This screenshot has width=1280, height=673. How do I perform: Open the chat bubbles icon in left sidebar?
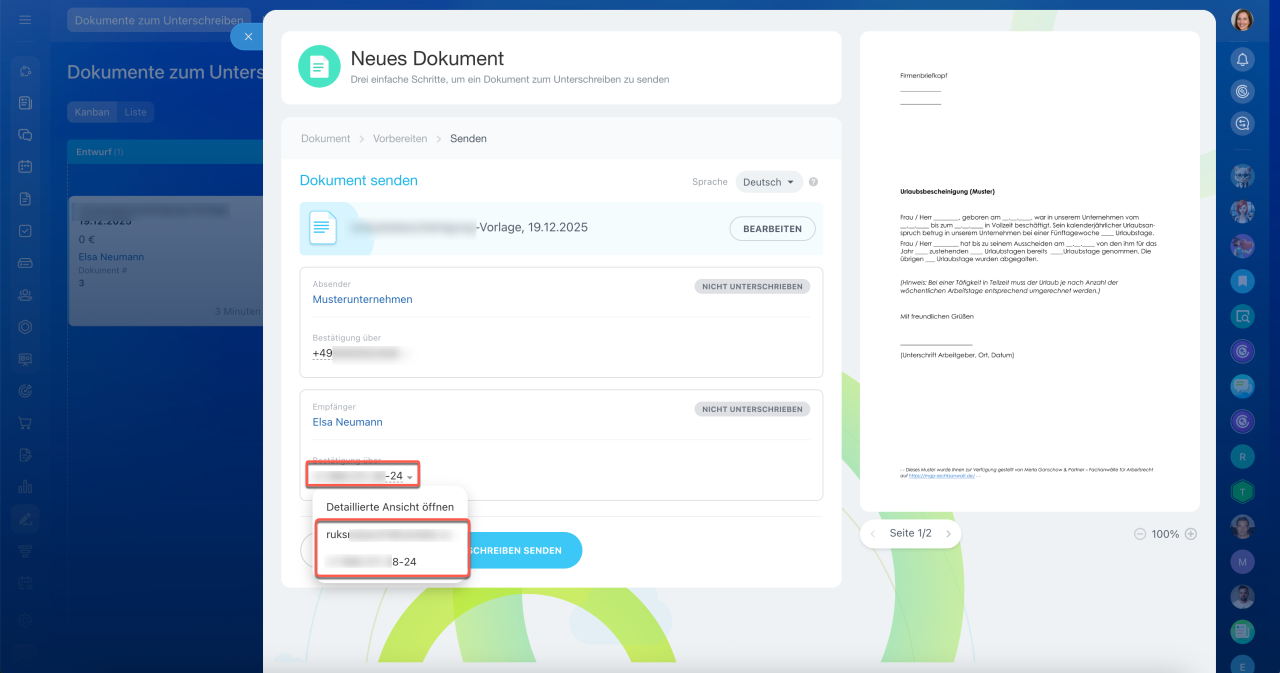pyautogui.click(x=25, y=134)
